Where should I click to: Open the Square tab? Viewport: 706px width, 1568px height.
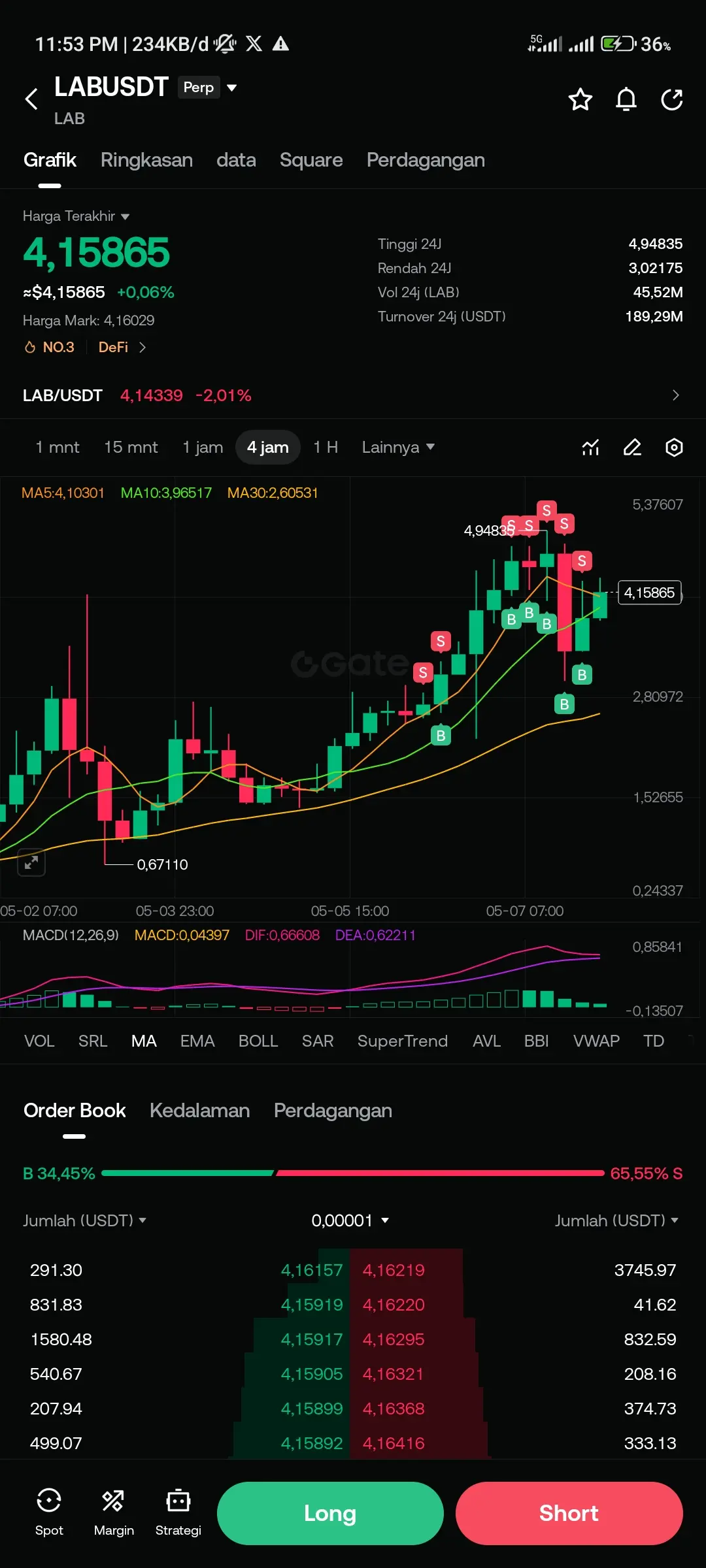pyautogui.click(x=311, y=160)
